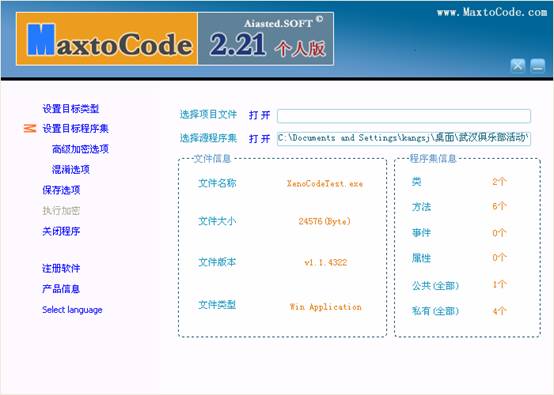Click file name value XenoCodeTest.exe

(325, 183)
